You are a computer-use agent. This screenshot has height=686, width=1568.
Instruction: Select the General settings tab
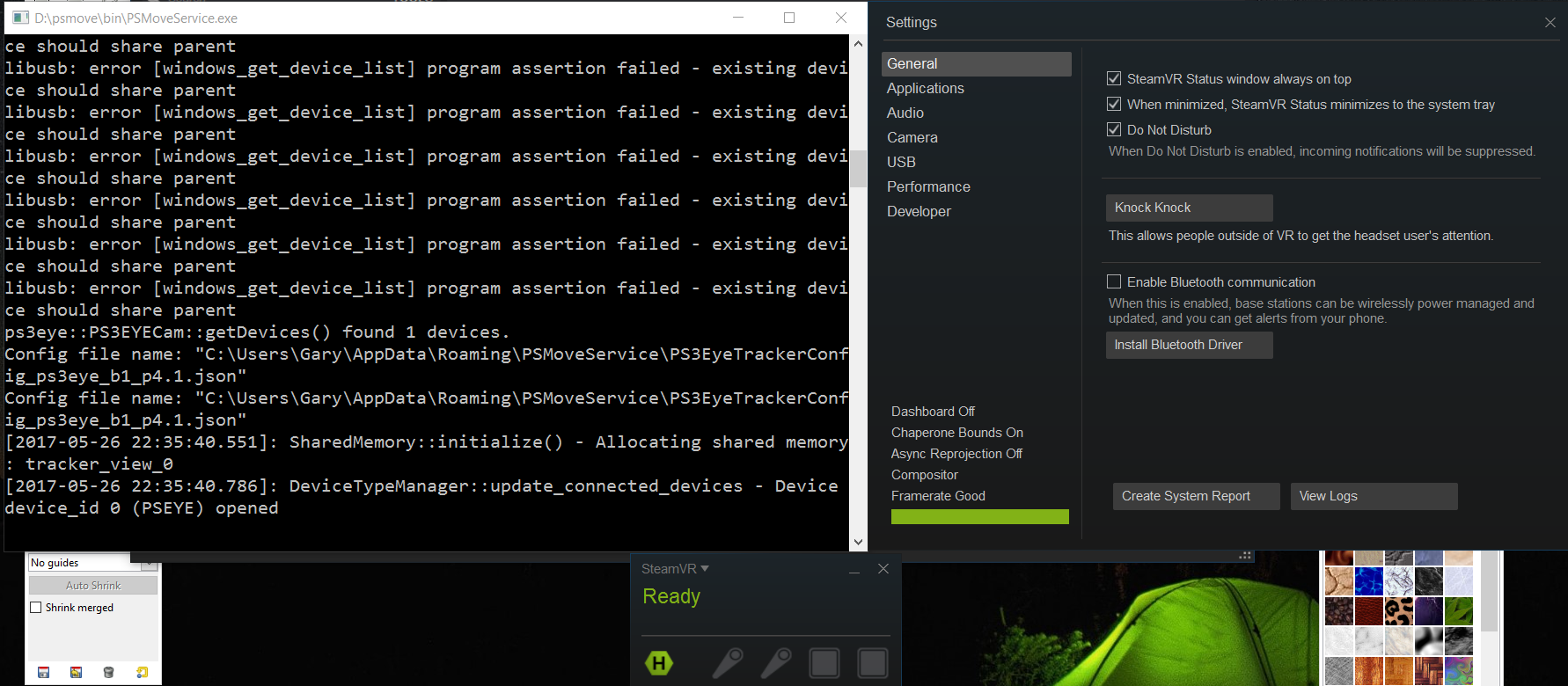pyautogui.click(x=977, y=64)
